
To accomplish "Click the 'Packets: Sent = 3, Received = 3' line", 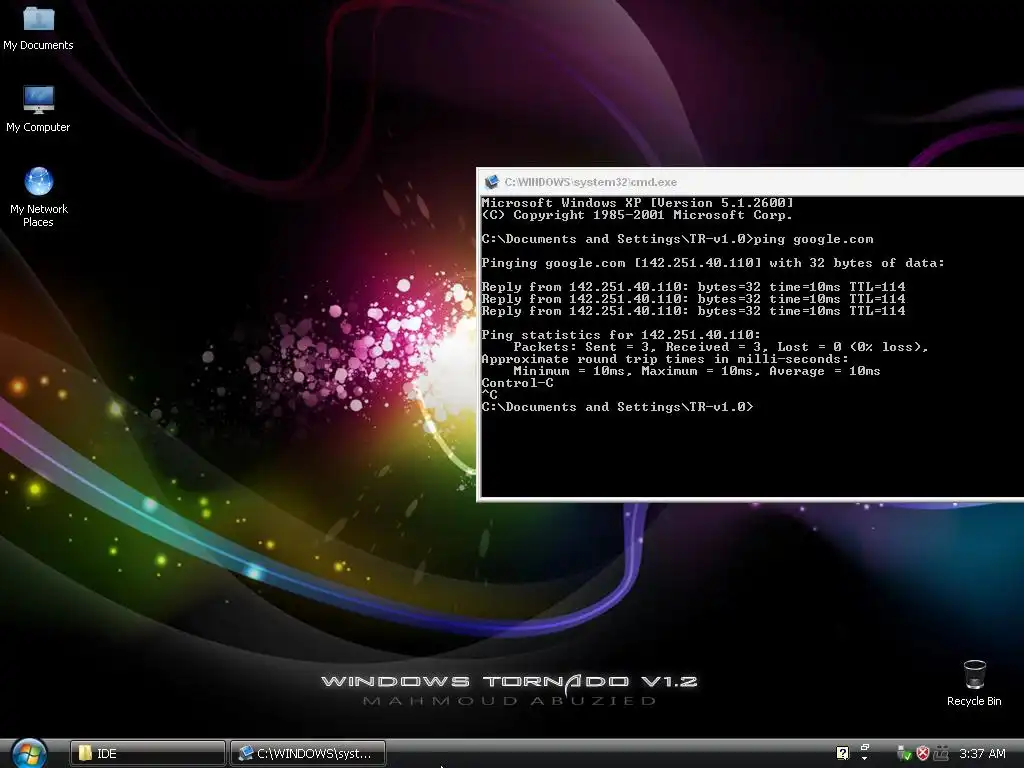I will tap(721, 347).
